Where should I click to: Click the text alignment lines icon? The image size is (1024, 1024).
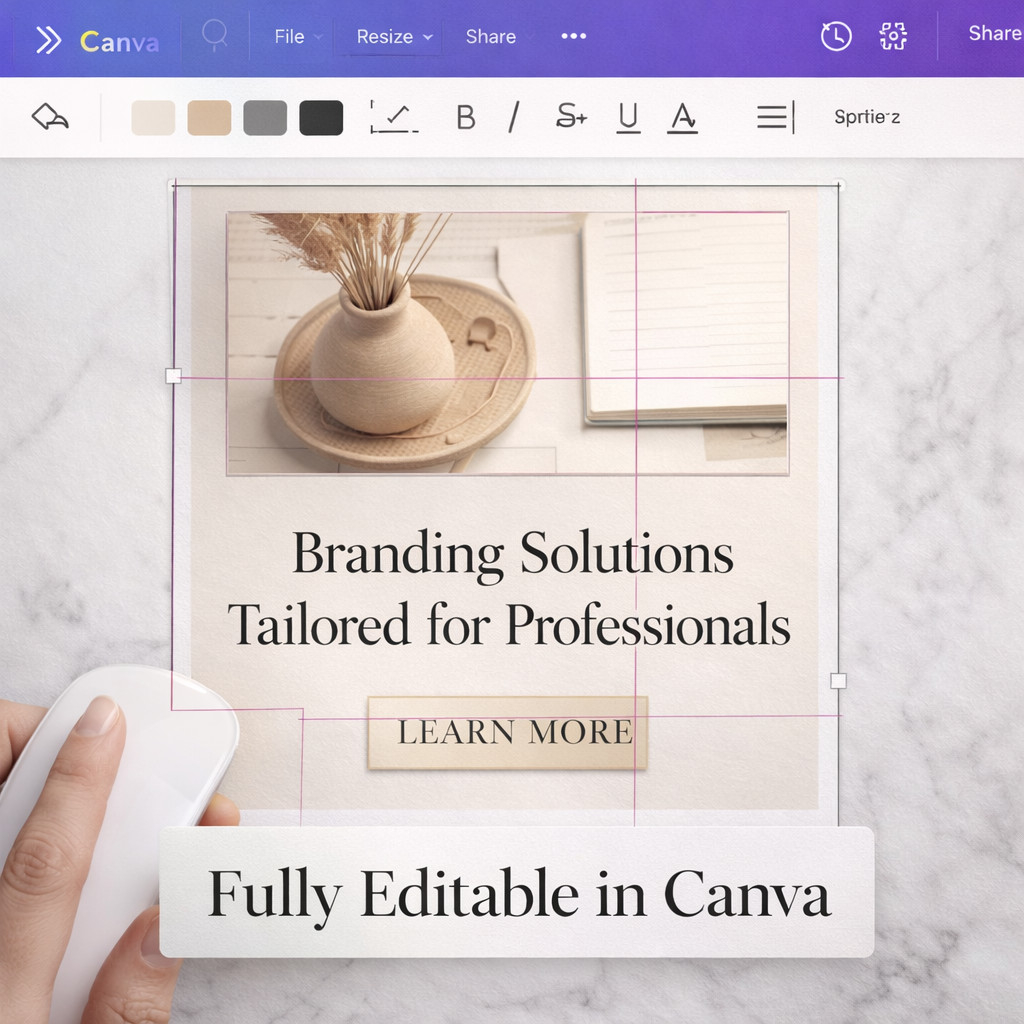[776, 118]
